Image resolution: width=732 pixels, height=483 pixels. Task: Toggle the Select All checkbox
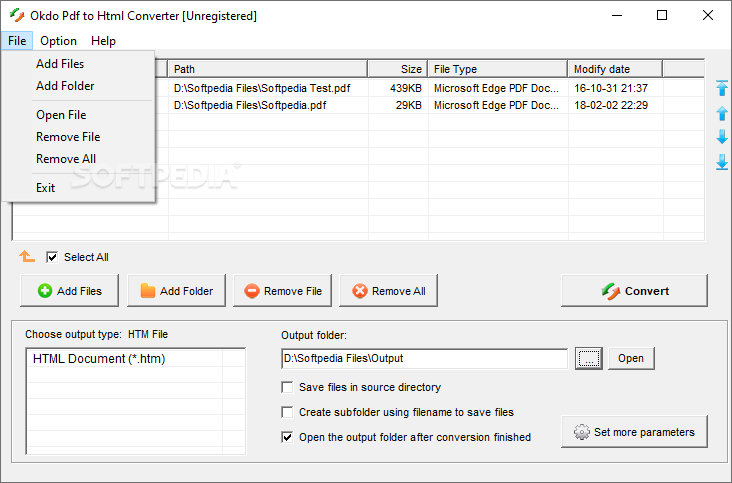click(52, 257)
